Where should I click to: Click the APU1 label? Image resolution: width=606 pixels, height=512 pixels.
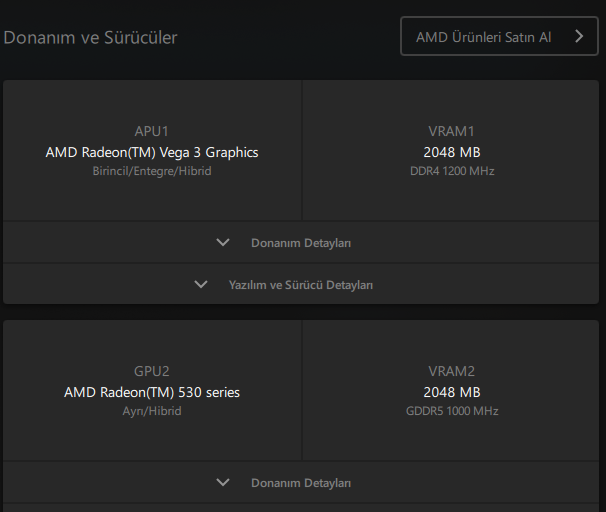(x=152, y=131)
